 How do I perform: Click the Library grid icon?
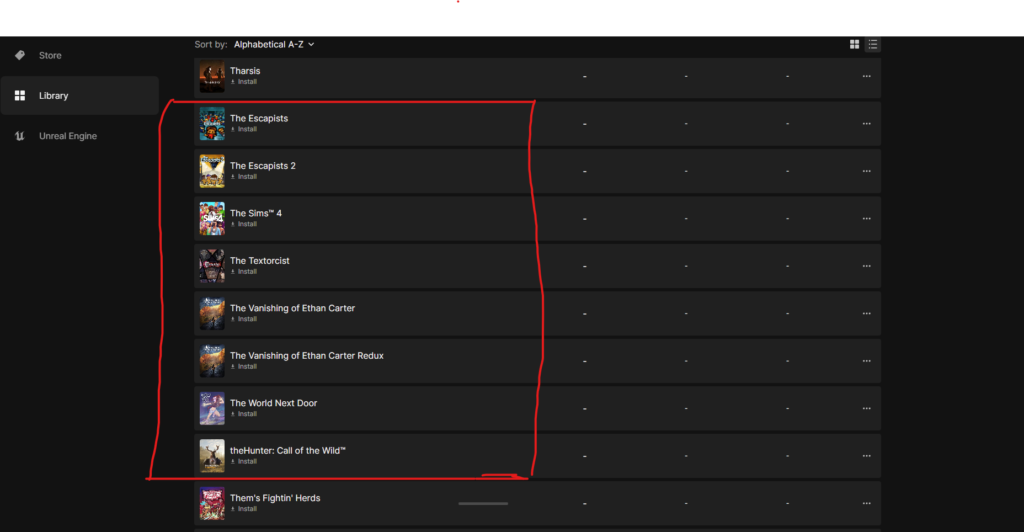pyautogui.click(x=20, y=95)
